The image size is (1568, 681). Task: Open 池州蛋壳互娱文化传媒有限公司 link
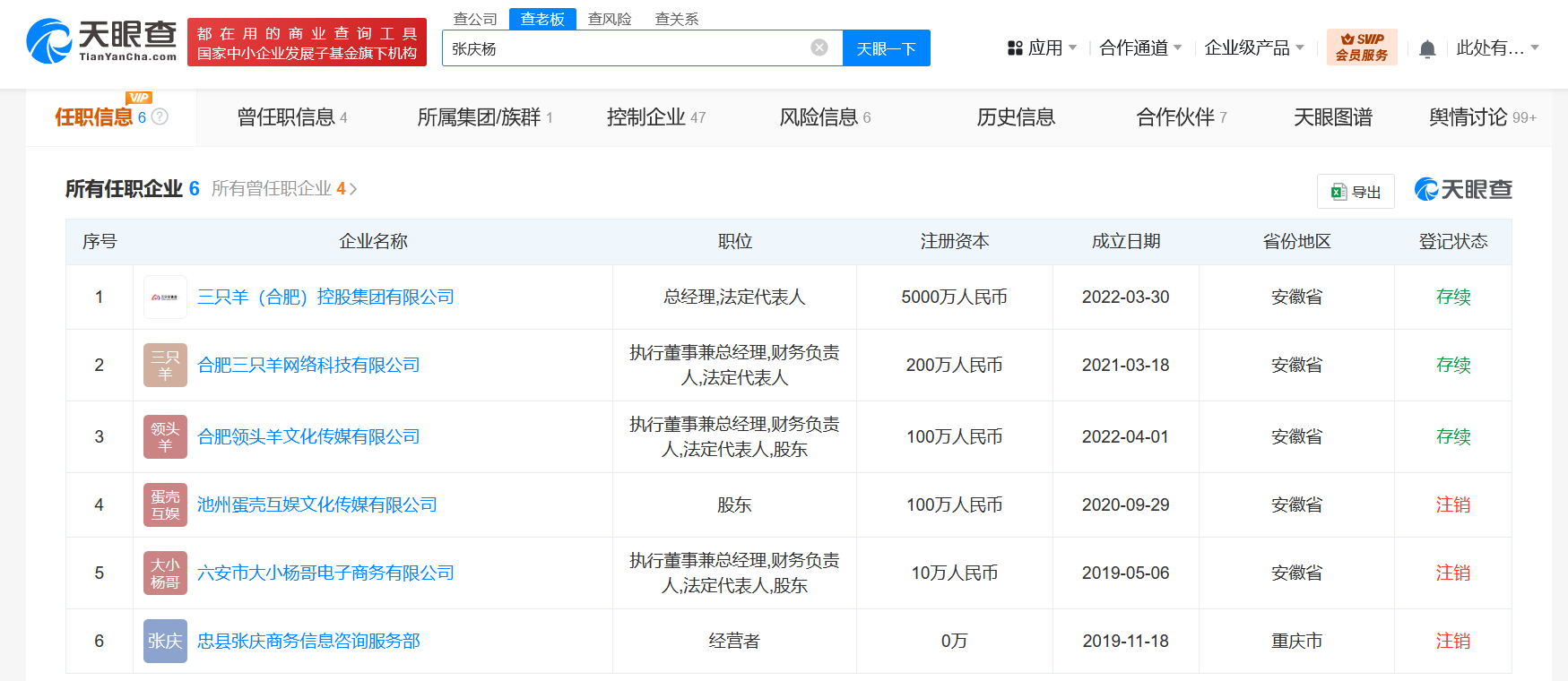pyautogui.click(x=317, y=504)
